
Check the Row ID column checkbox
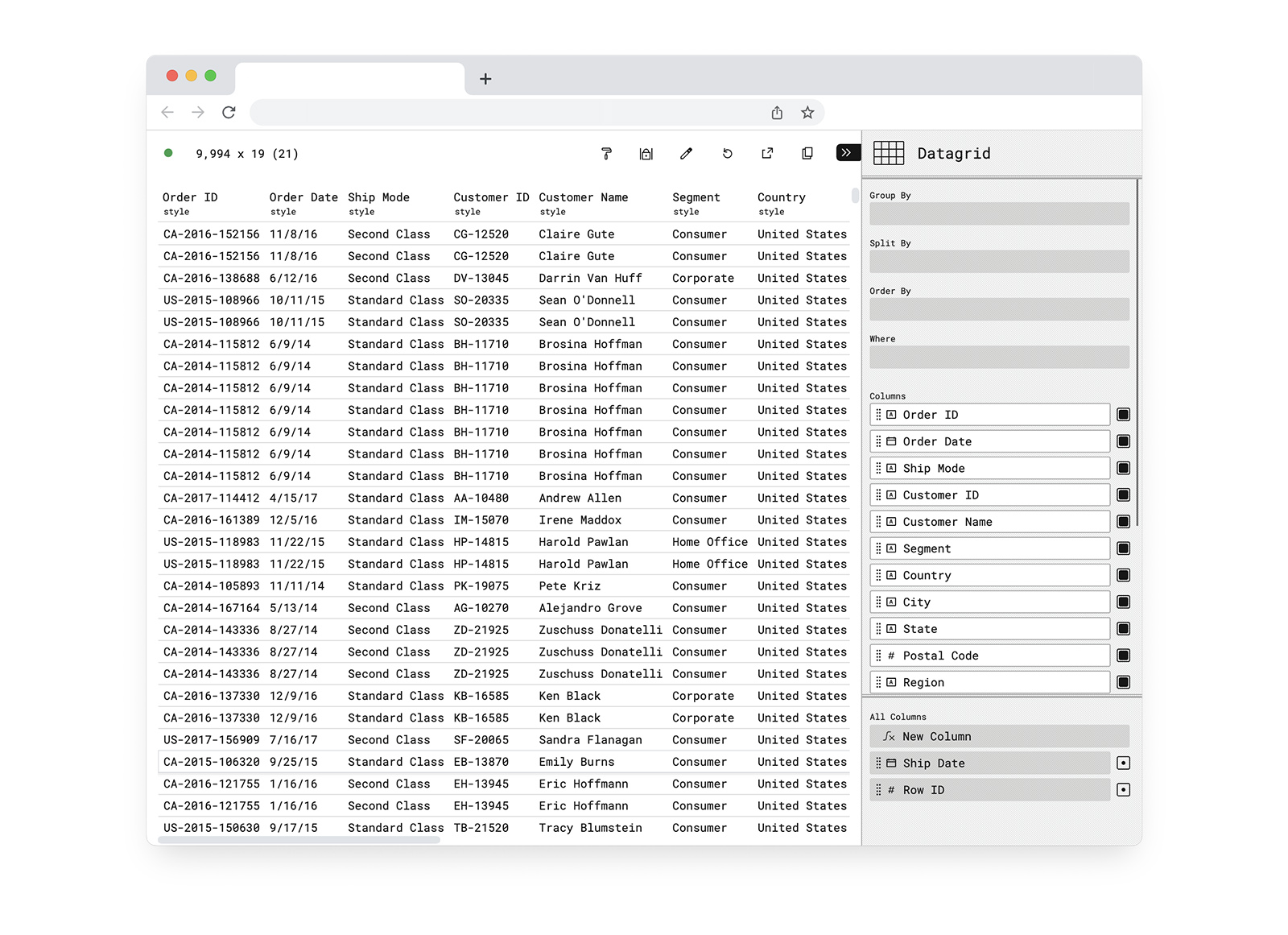click(x=1124, y=790)
